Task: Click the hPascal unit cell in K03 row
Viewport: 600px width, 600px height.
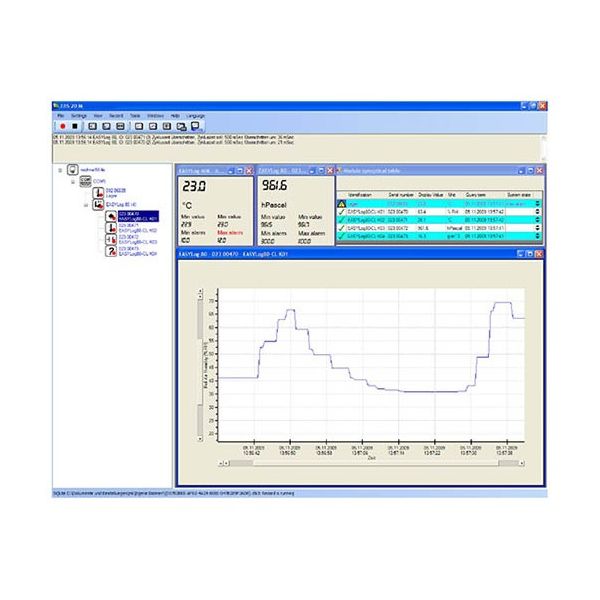Action: click(455, 228)
